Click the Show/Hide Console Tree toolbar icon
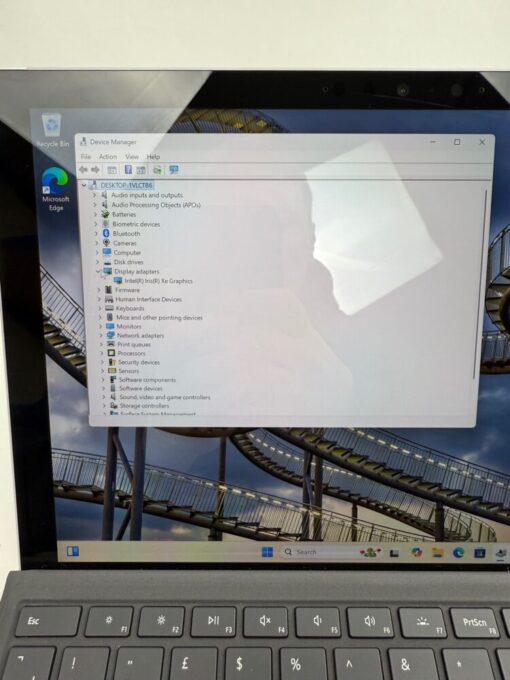This screenshot has width=510, height=680. pos(112,170)
